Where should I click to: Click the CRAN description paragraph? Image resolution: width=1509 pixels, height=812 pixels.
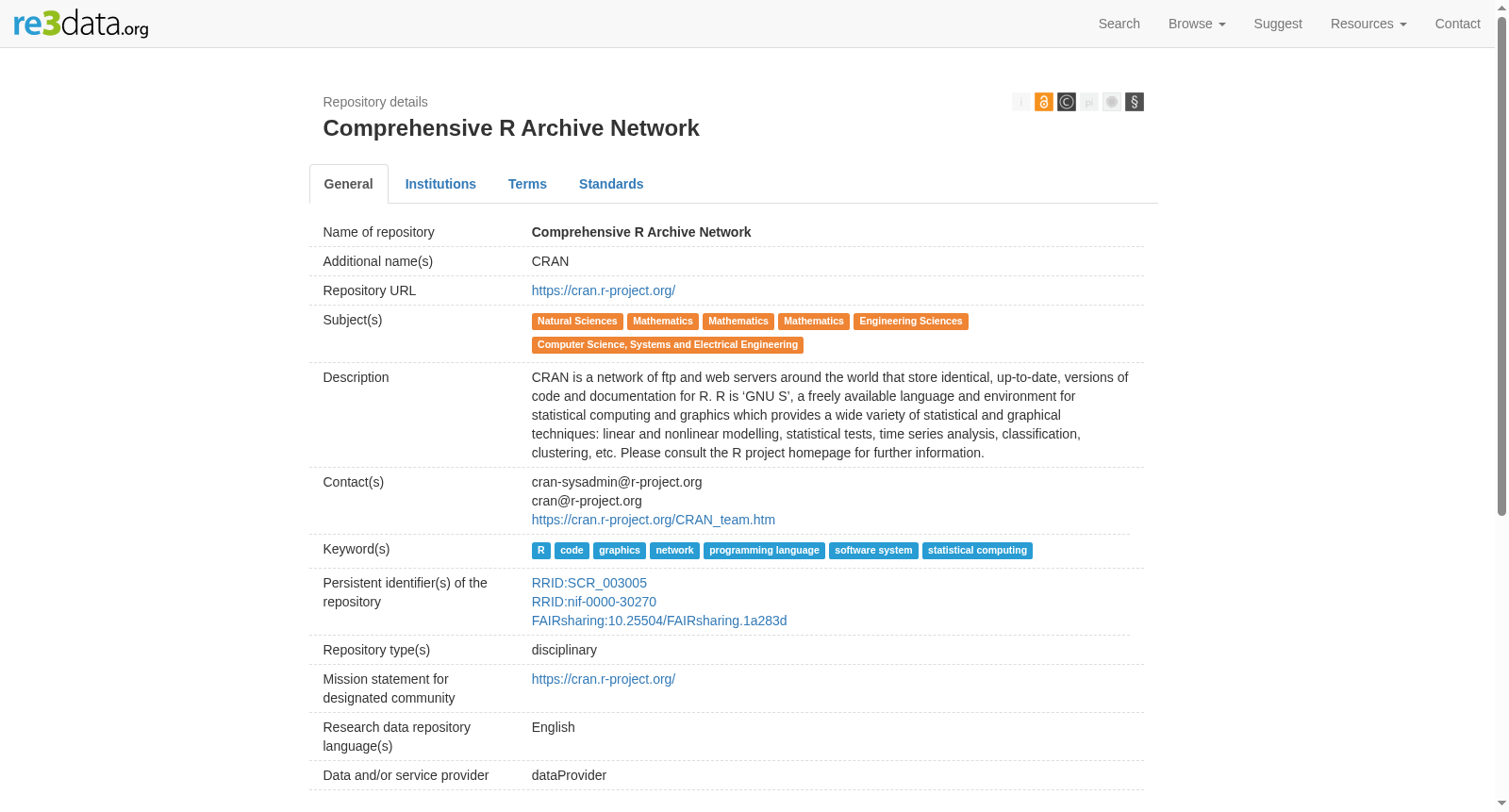[830, 415]
